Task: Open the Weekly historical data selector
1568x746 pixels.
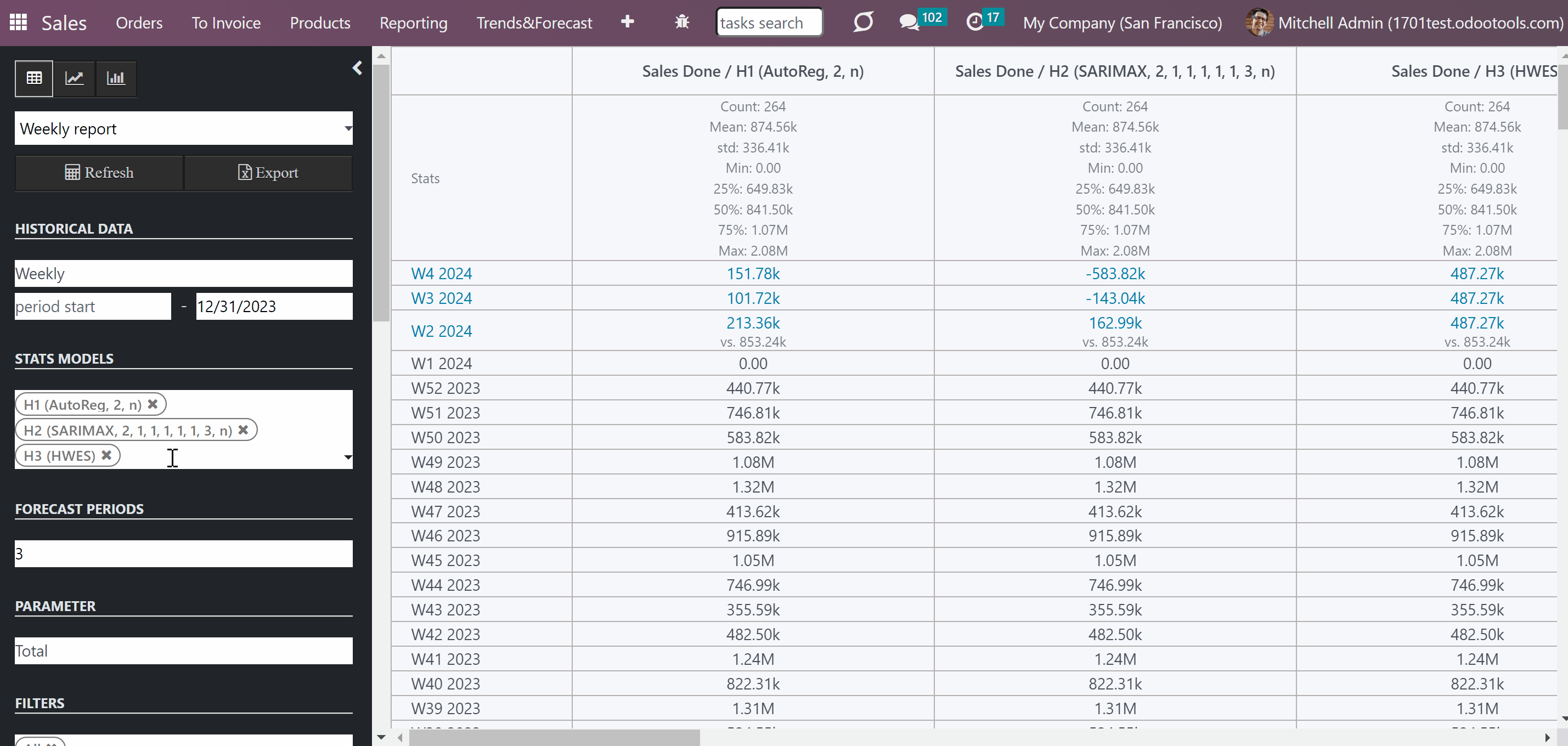Action: (x=184, y=273)
